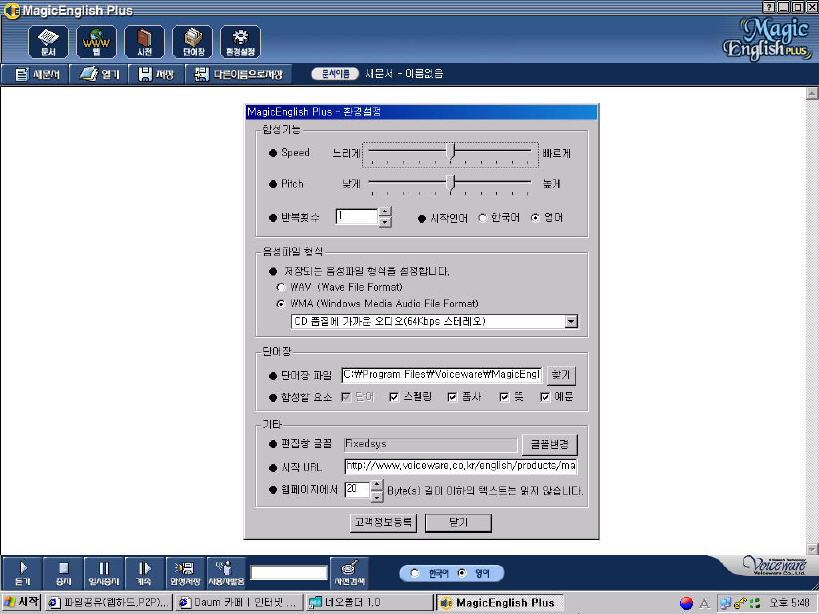This screenshot has height=614, width=819.
Task: Save the document with 저장
Action: coord(156,75)
